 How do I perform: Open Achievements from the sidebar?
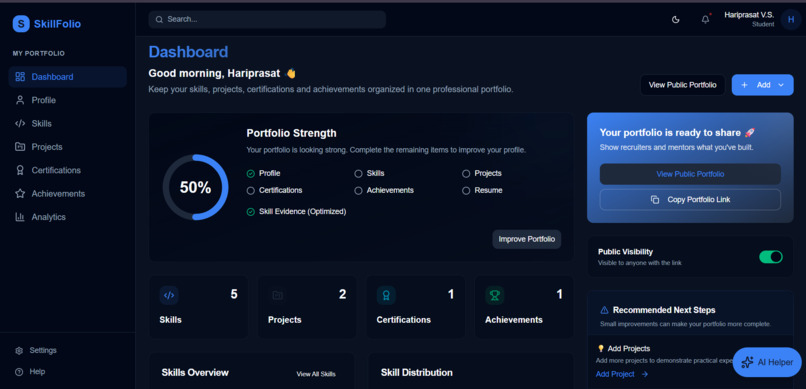tap(67, 194)
